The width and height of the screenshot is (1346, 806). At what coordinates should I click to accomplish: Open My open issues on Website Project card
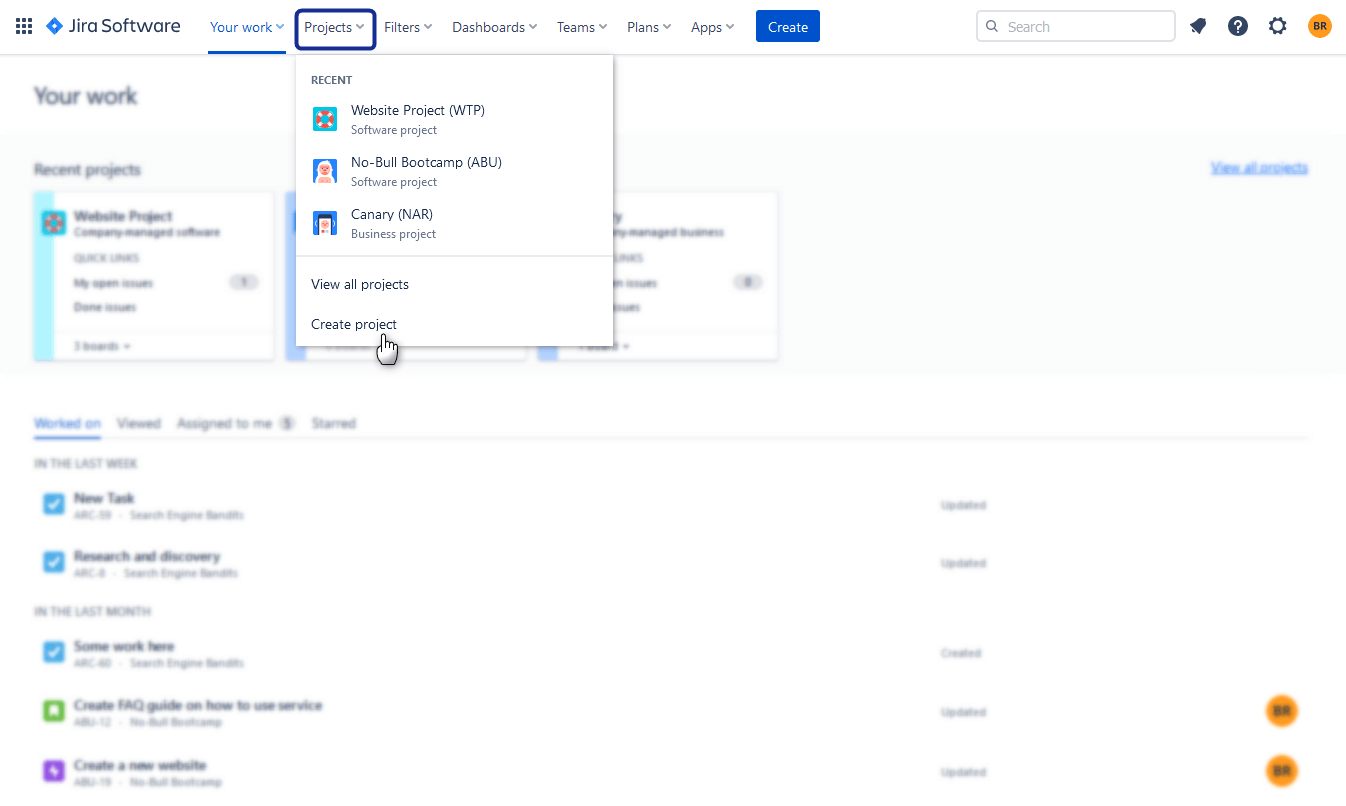113,283
